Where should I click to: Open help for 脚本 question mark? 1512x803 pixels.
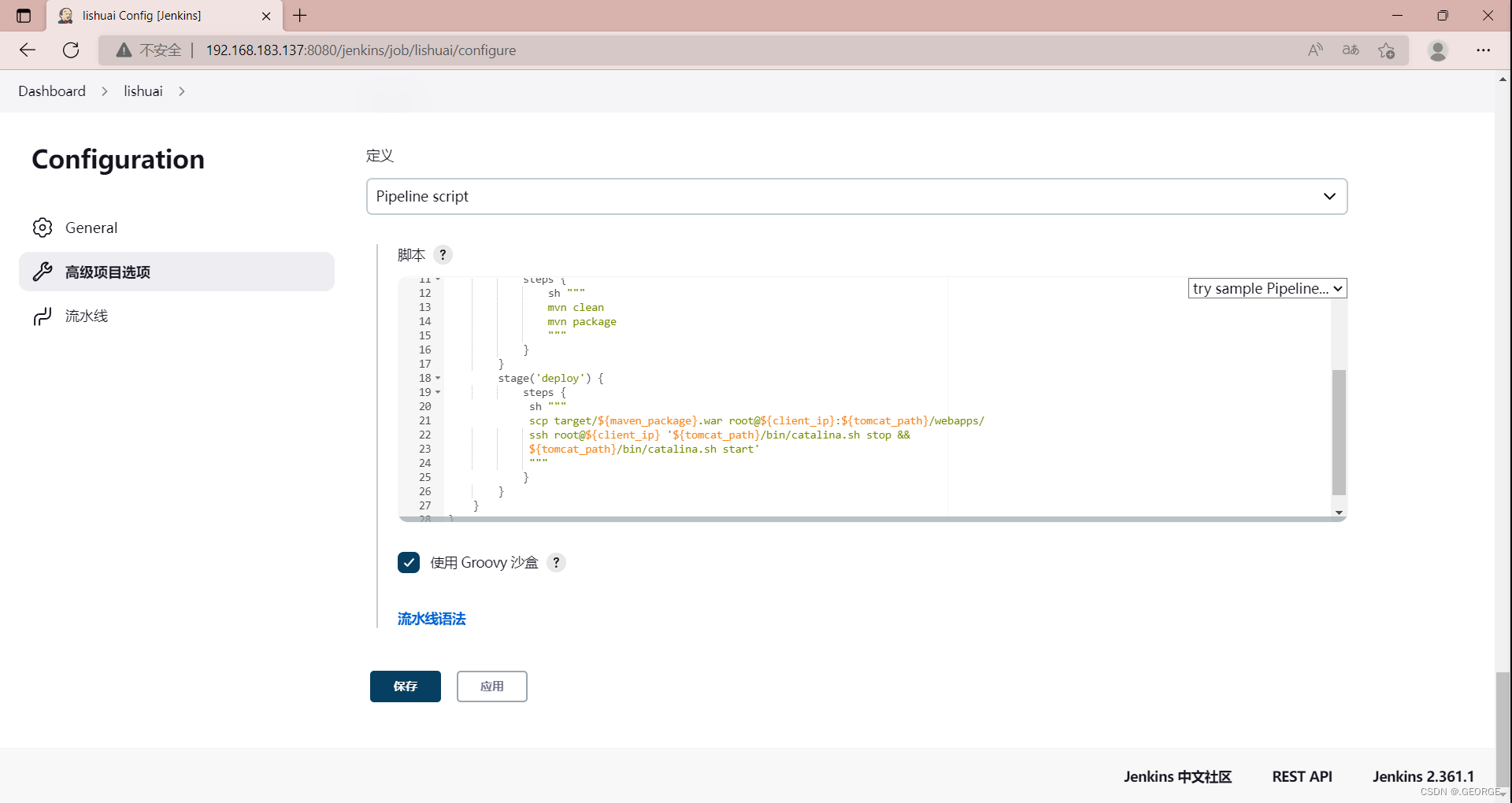tap(443, 254)
